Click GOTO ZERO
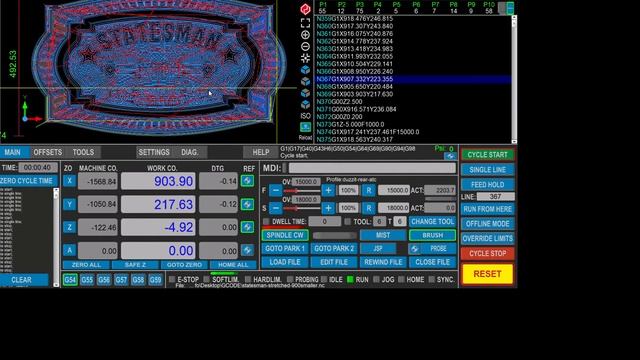This screenshot has width=640, height=360. click(184, 265)
